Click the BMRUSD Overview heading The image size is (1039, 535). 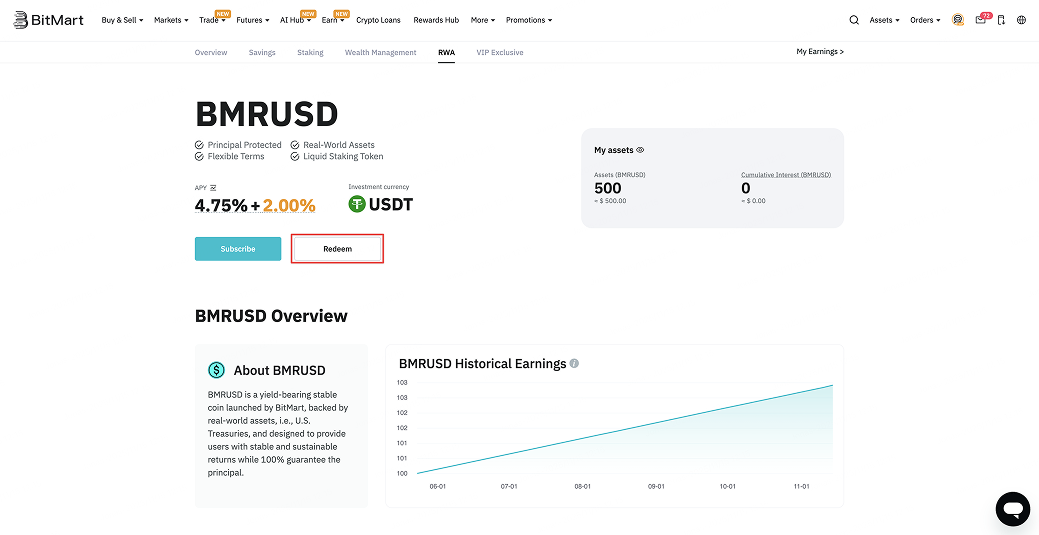tap(271, 316)
